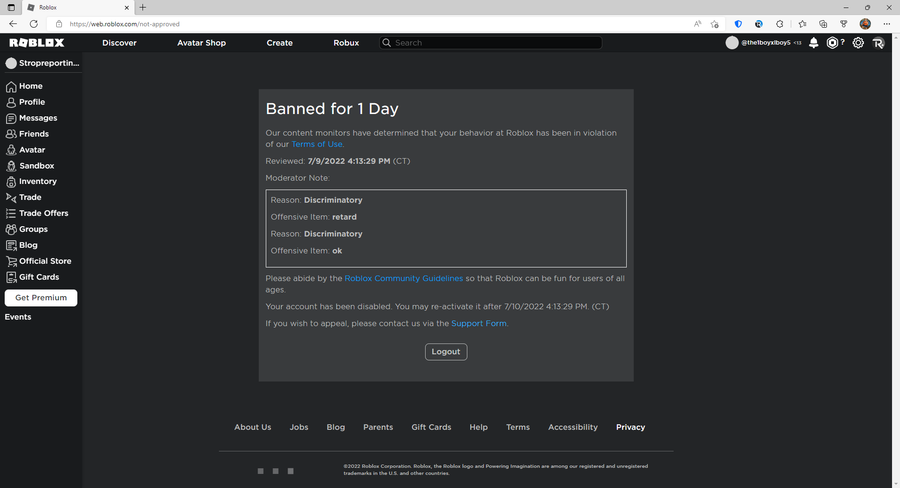The height and width of the screenshot is (488, 900).
Task: Open the sidebar Gift Cards item
Action: pyautogui.click(x=32, y=277)
